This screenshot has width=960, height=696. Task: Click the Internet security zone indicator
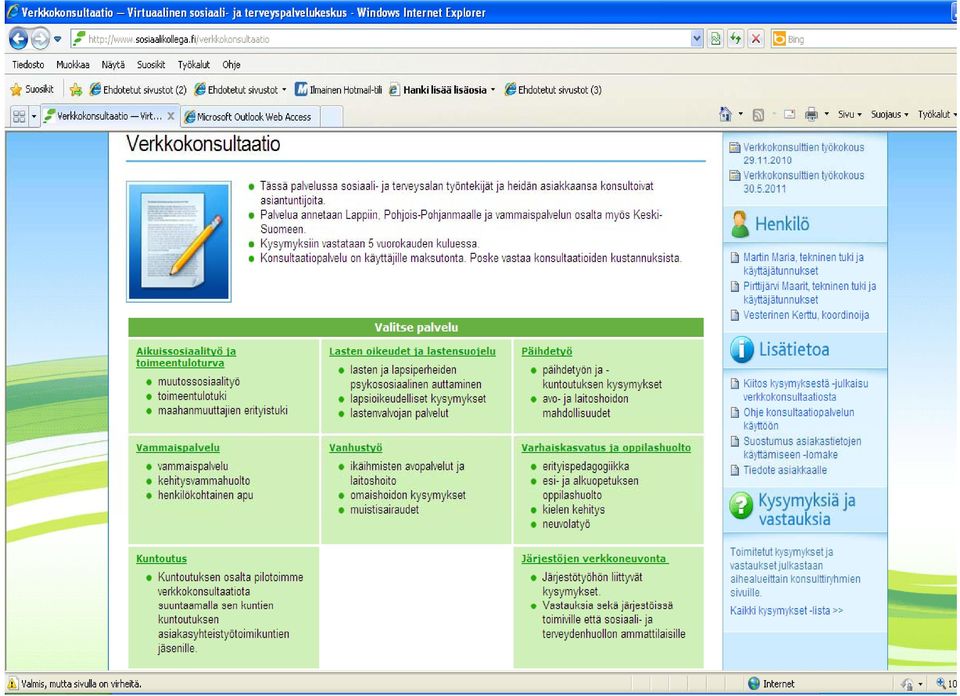point(771,684)
